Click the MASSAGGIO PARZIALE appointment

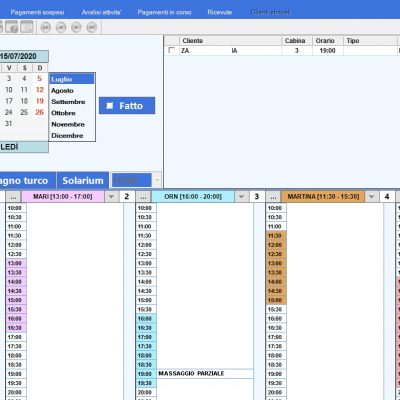[x=205, y=374]
